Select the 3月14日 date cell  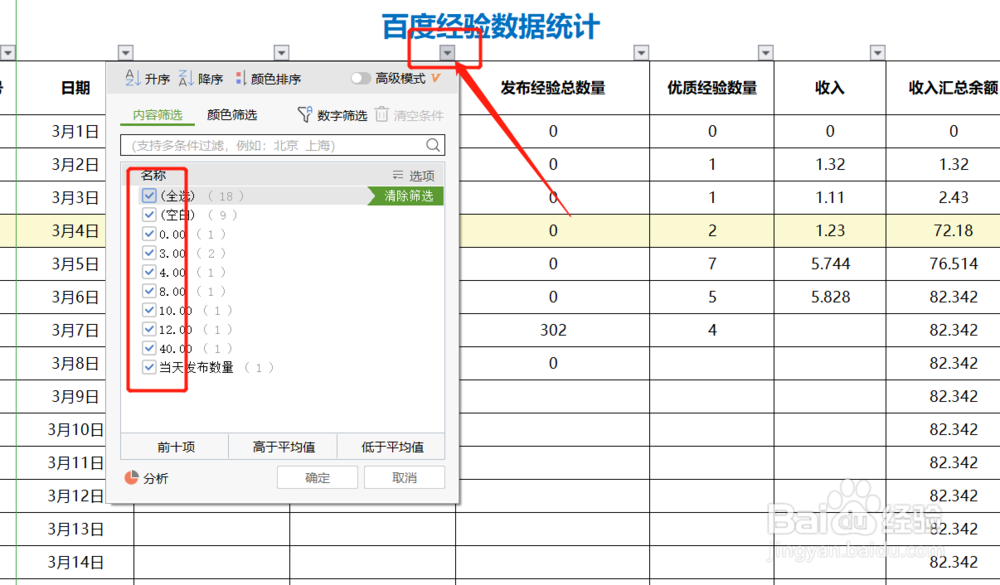(75, 563)
